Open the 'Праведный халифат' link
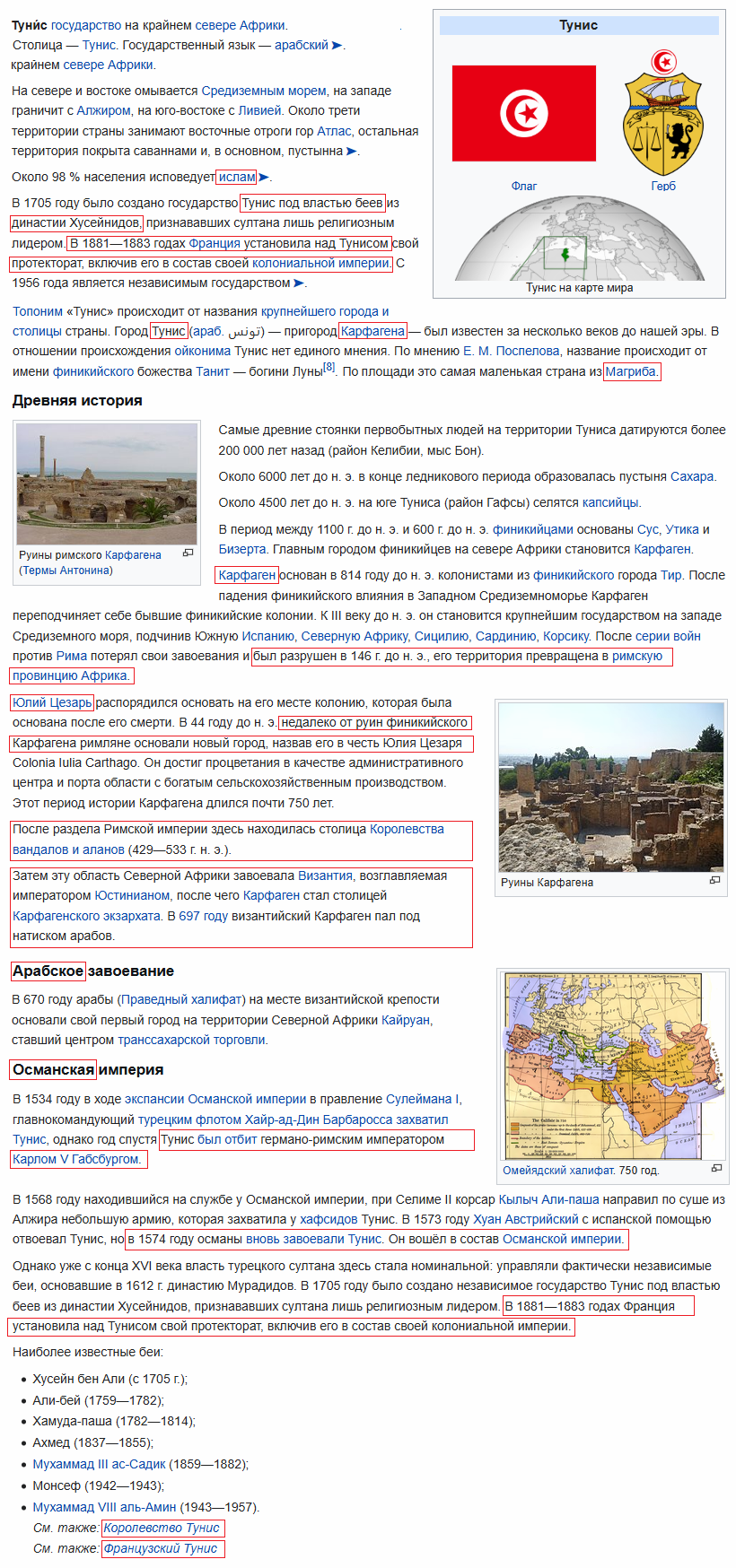 182,999
